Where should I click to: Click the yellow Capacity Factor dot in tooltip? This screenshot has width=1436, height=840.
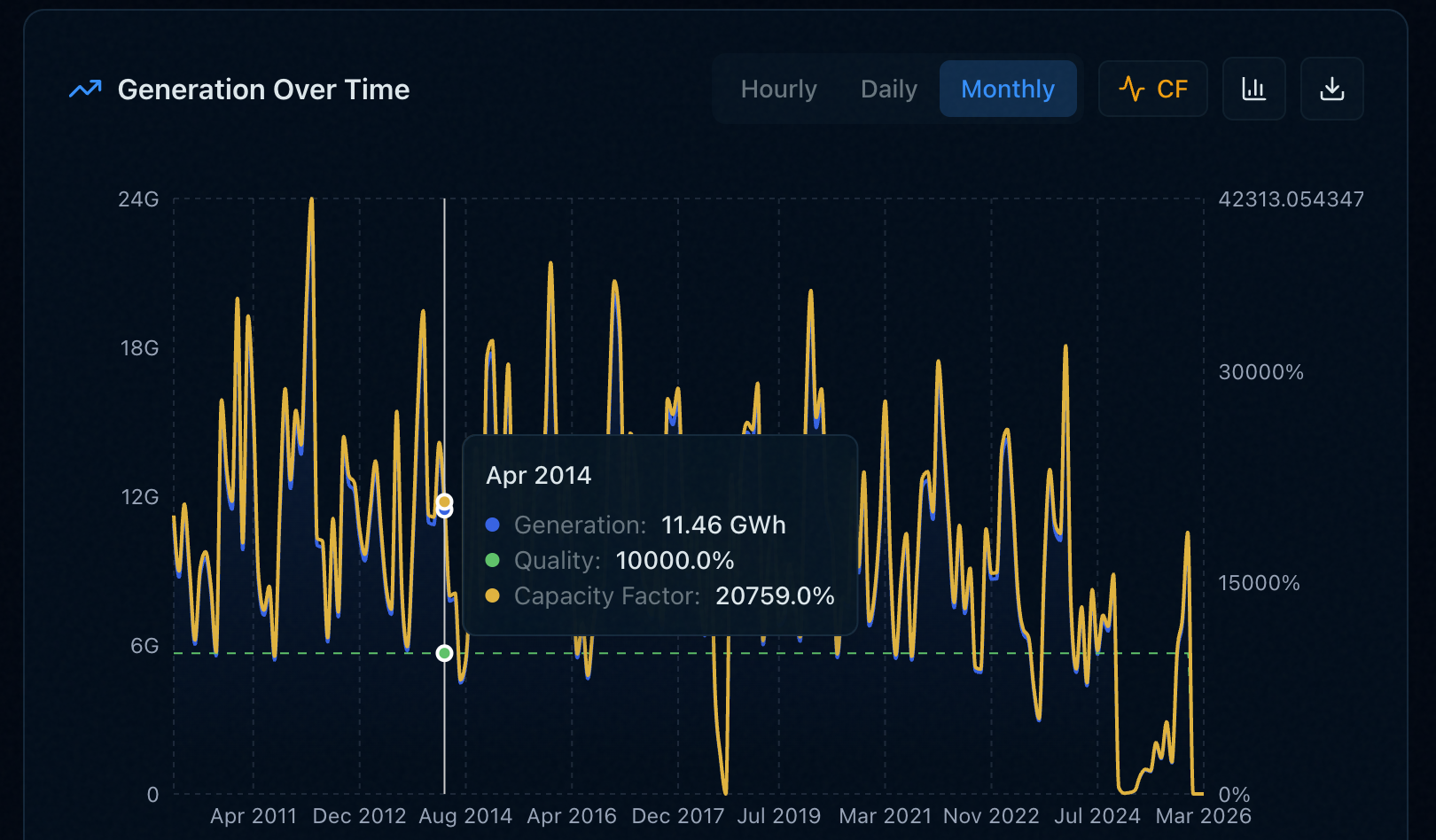(493, 595)
